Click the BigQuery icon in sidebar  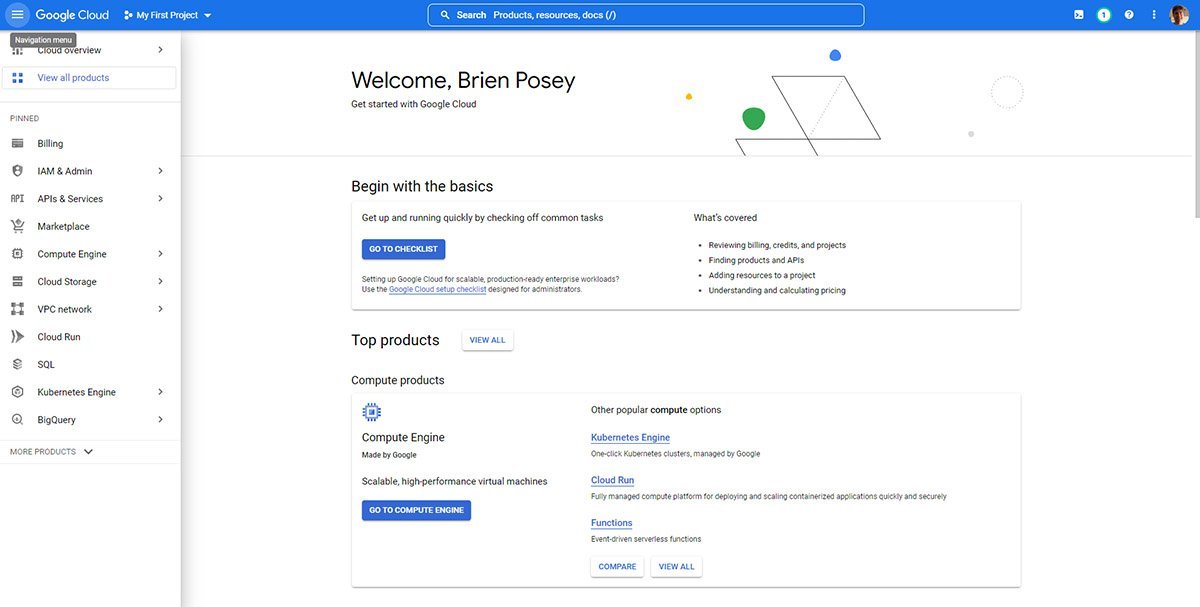17,420
